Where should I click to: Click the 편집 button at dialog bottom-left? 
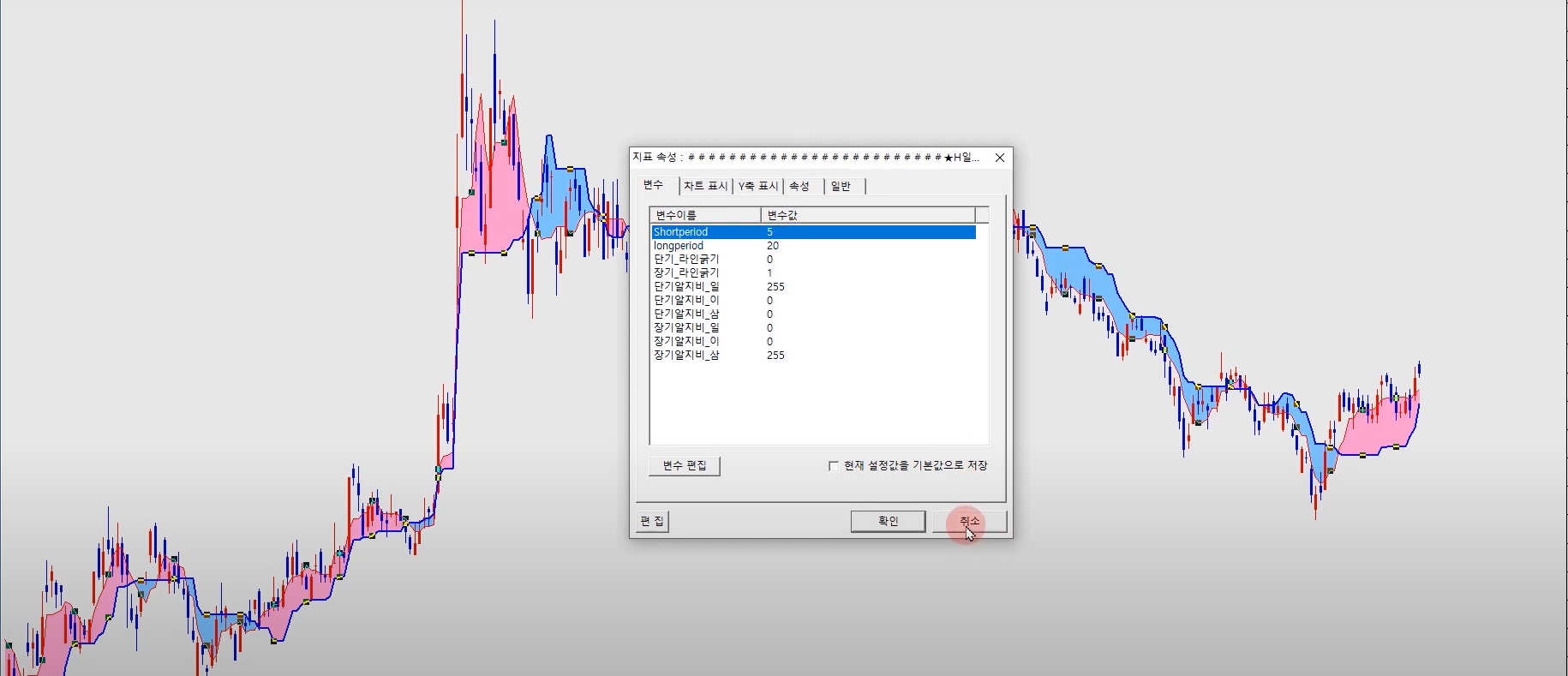point(652,521)
